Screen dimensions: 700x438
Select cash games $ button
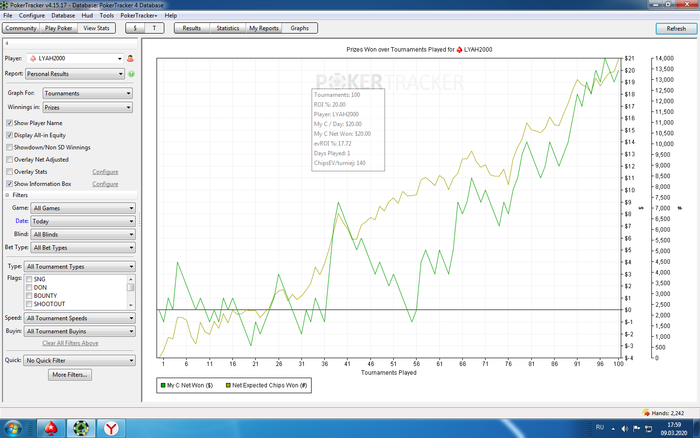pos(135,28)
